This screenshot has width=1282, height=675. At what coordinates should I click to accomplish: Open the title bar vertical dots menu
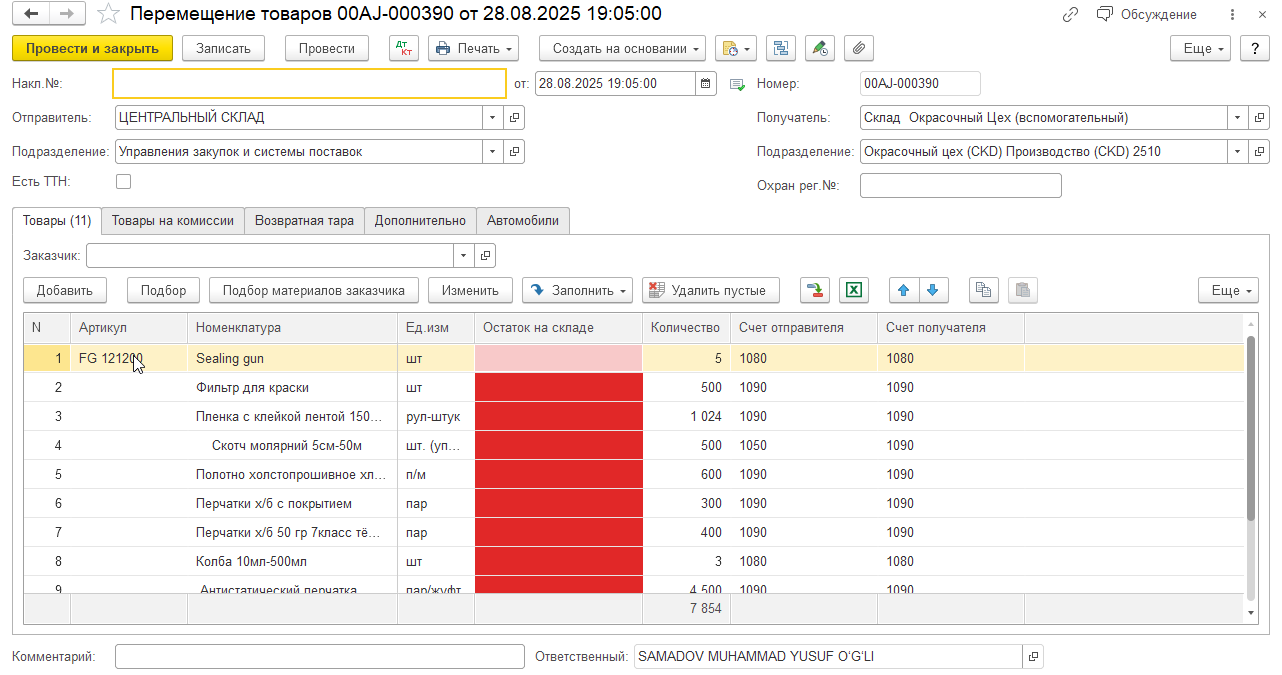tap(1232, 14)
